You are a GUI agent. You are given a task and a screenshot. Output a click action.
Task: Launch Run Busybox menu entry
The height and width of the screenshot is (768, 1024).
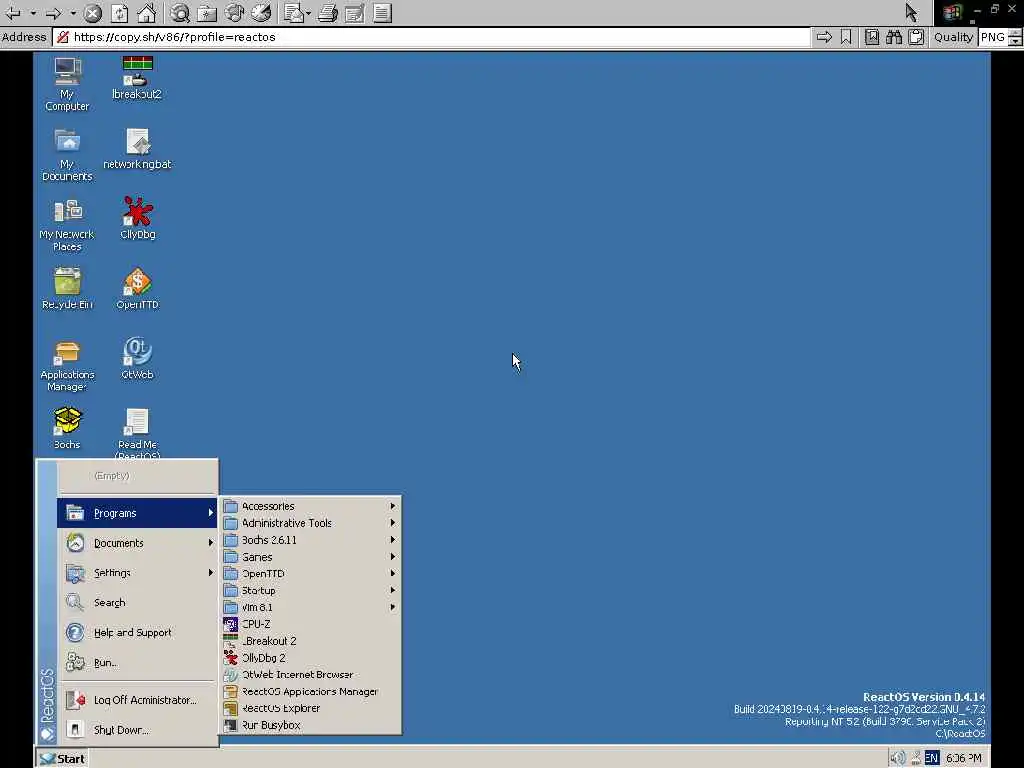[310, 726]
